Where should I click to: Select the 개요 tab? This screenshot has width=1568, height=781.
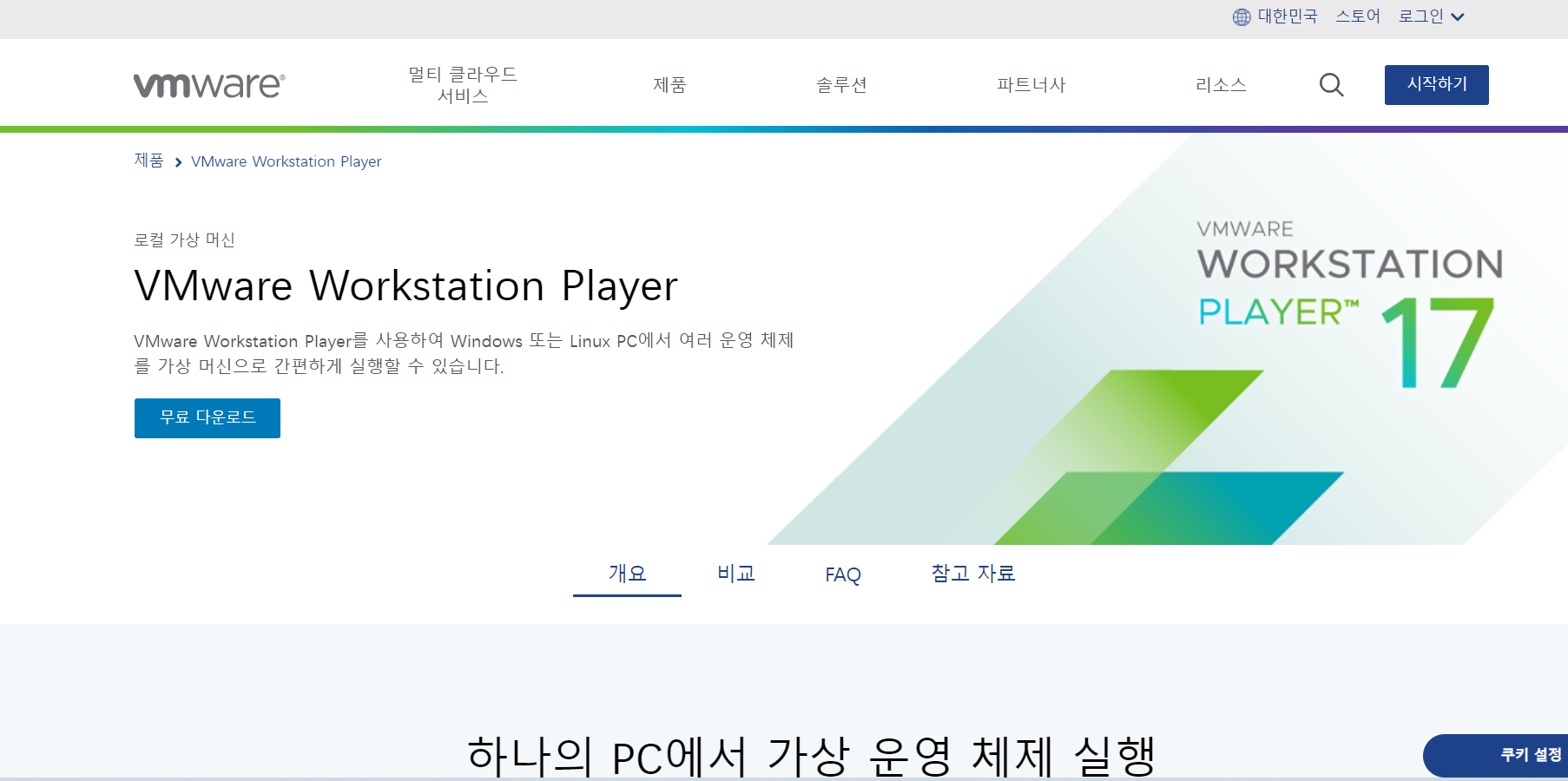click(x=627, y=574)
